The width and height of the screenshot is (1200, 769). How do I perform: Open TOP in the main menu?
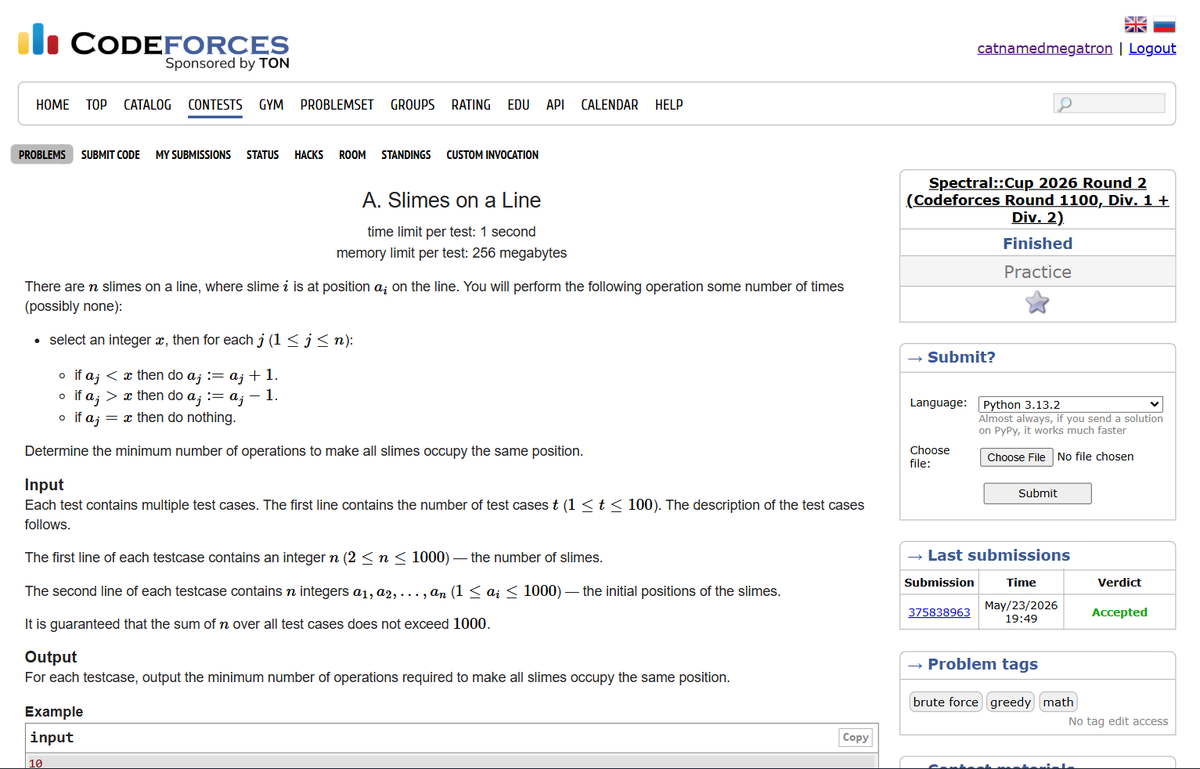point(97,105)
